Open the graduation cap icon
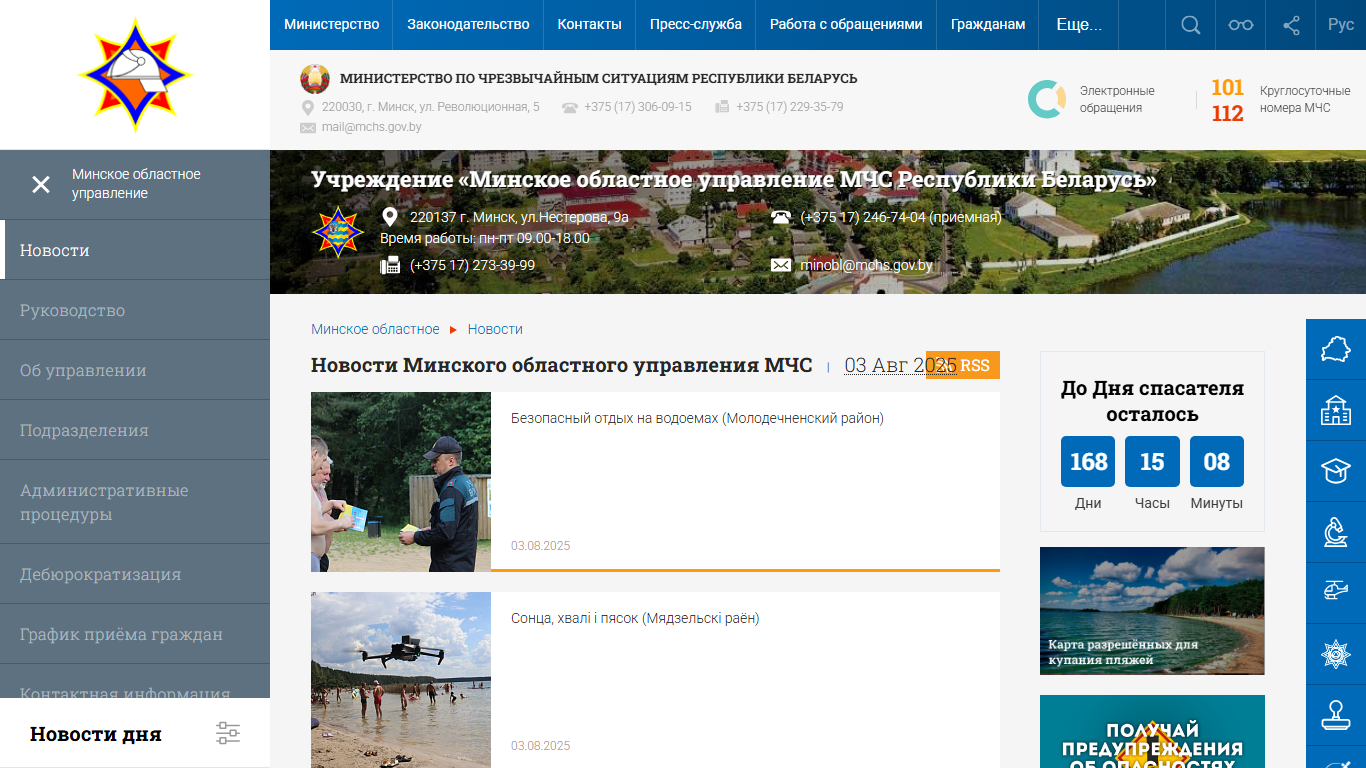This screenshot has width=1366, height=768. tap(1336, 470)
